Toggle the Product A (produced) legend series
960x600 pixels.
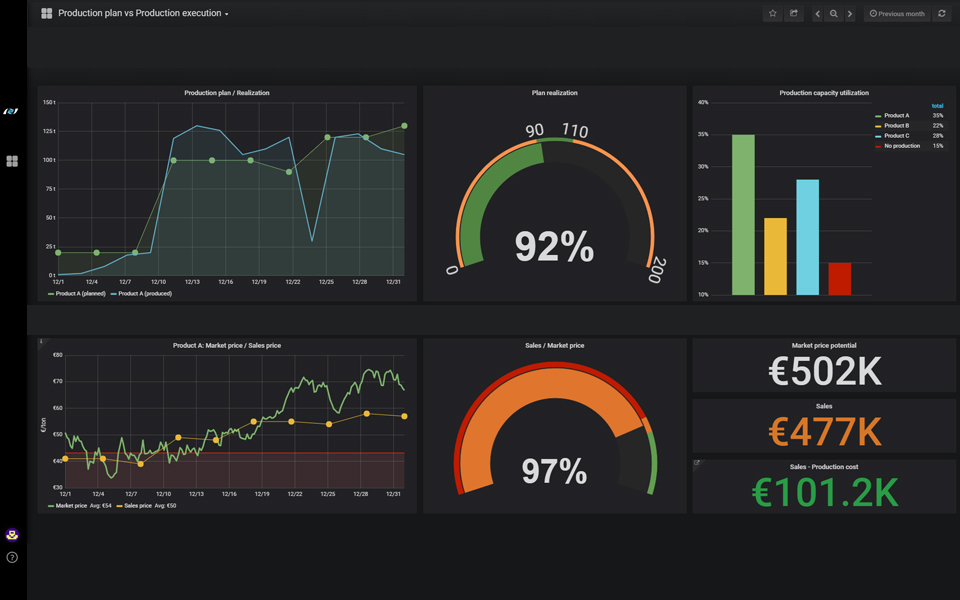pyautogui.click(x=144, y=294)
